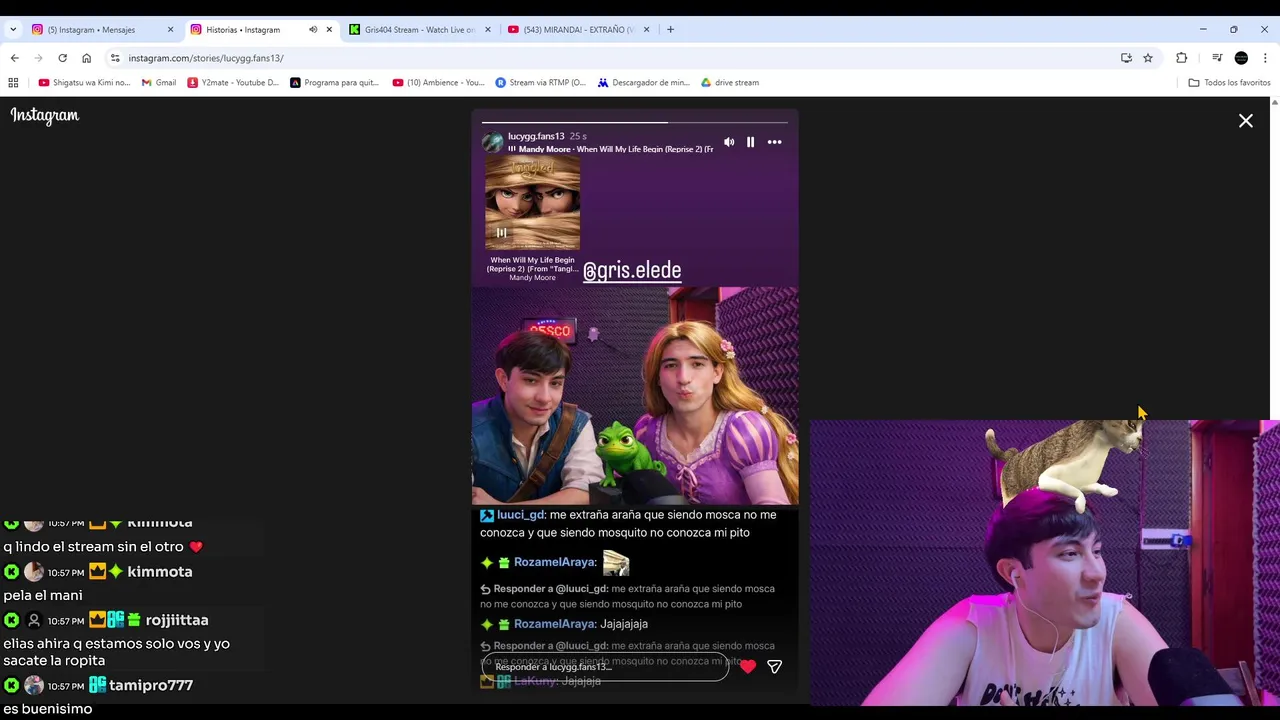Open the Stream via RTMP bookmark
The image size is (1280, 720).
point(540,83)
